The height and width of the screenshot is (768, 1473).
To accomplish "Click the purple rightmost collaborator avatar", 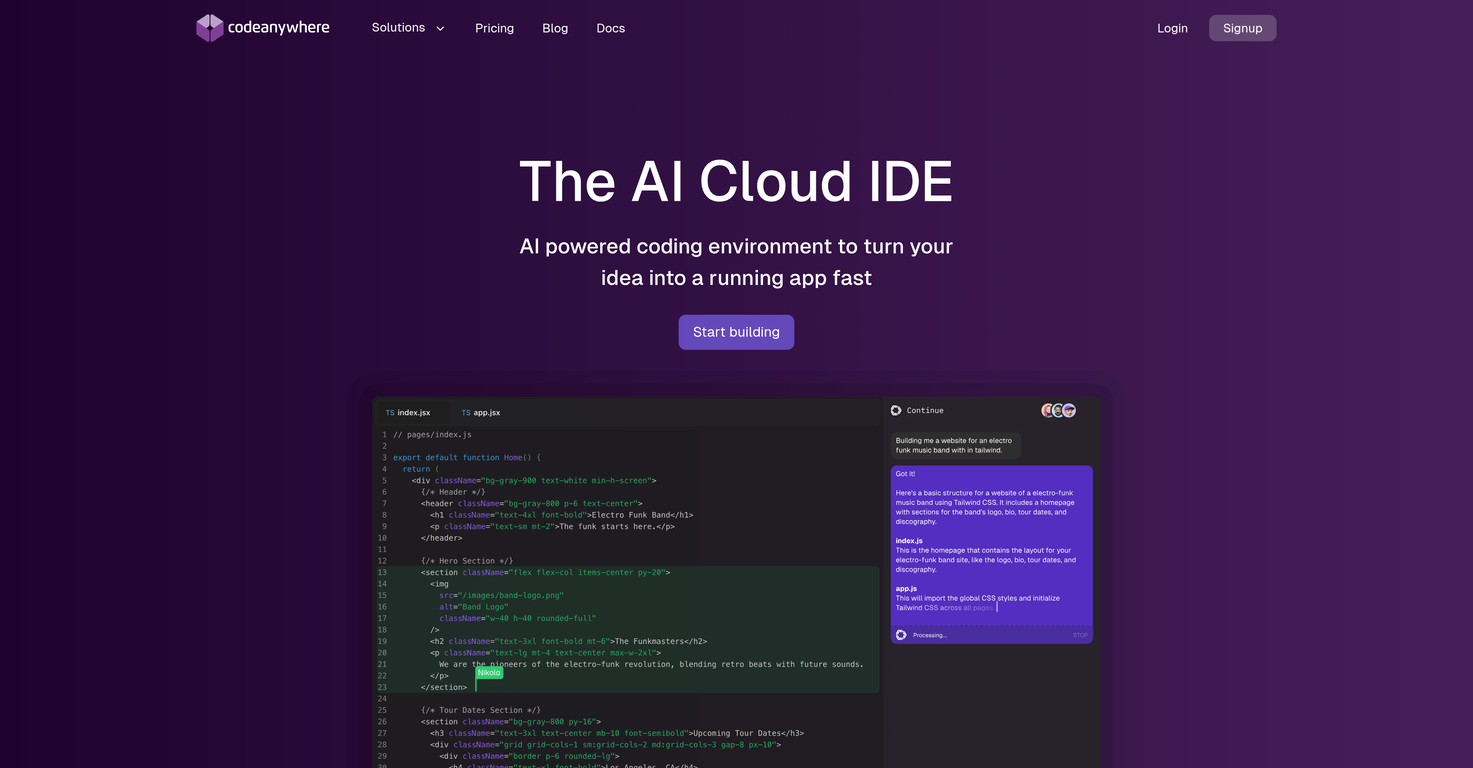I will tap(1068, 410).
